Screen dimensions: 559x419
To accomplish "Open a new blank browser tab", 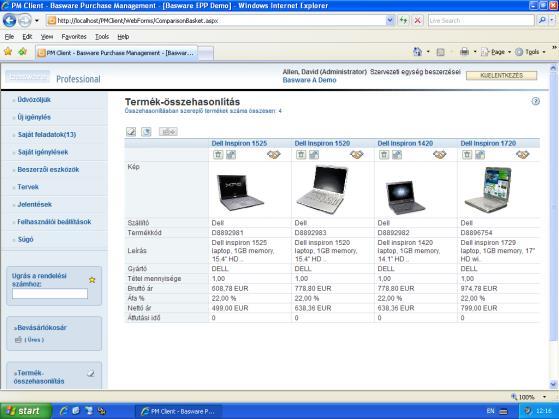I will pos(206,53).
